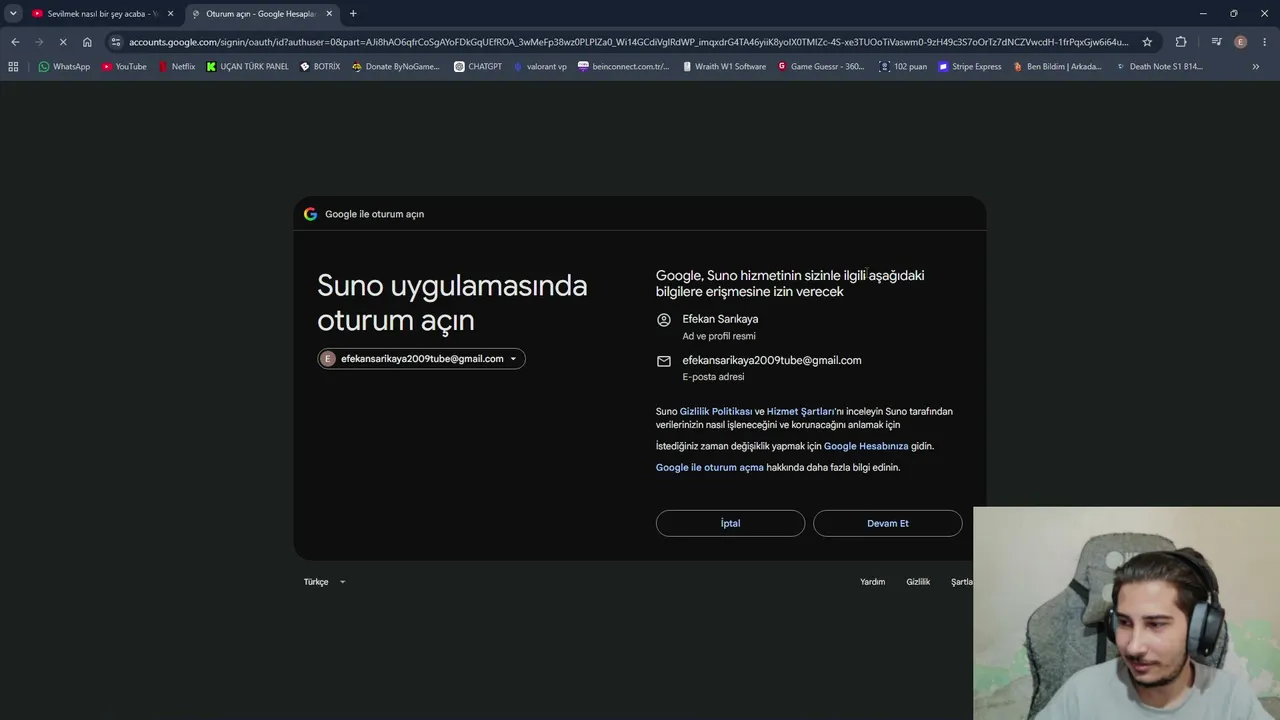Open the Death Note S1 bookmark
Screen dimensions: 1280x720
tap(1158, 67)
